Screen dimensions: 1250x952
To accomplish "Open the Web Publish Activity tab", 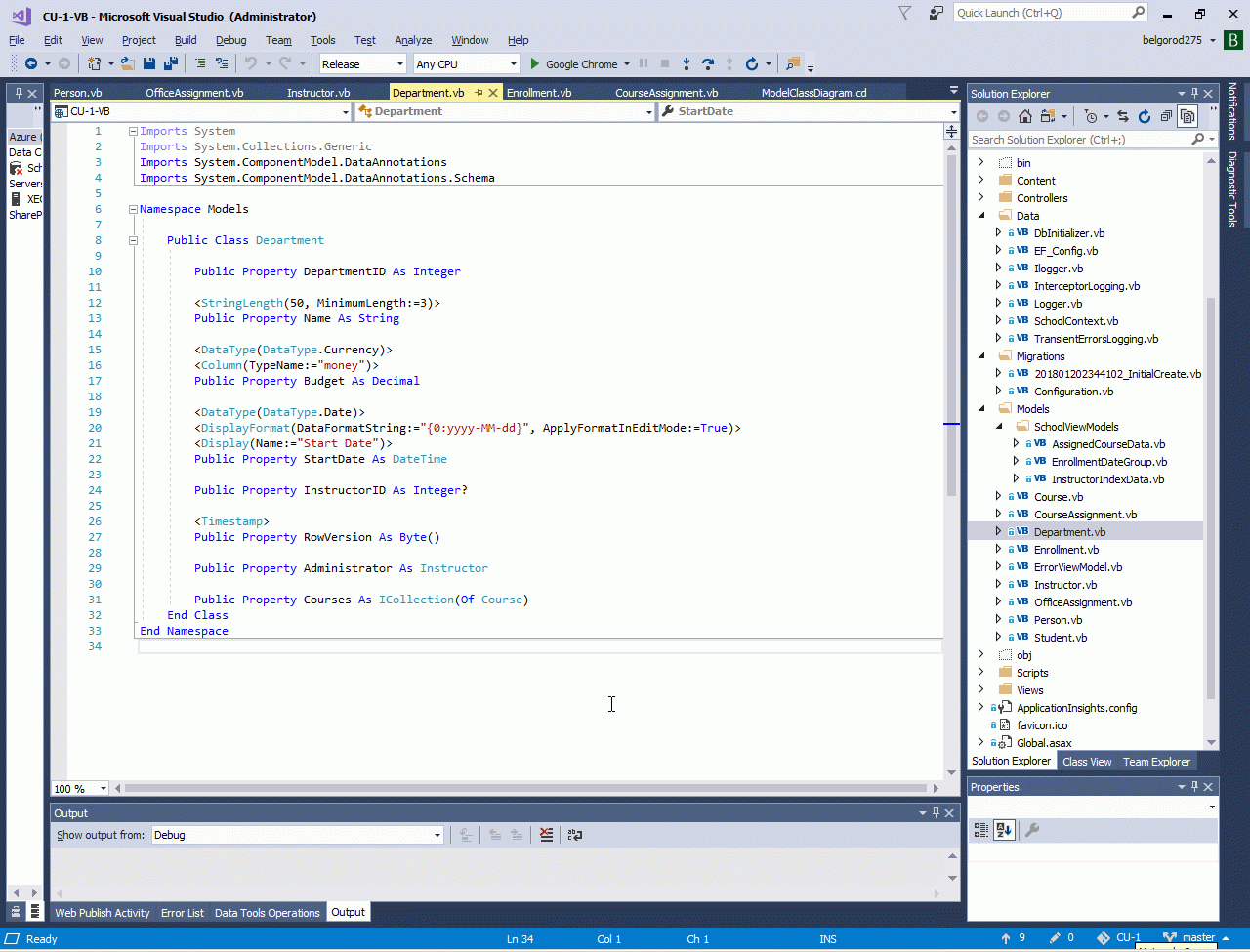I will (103, 913).
